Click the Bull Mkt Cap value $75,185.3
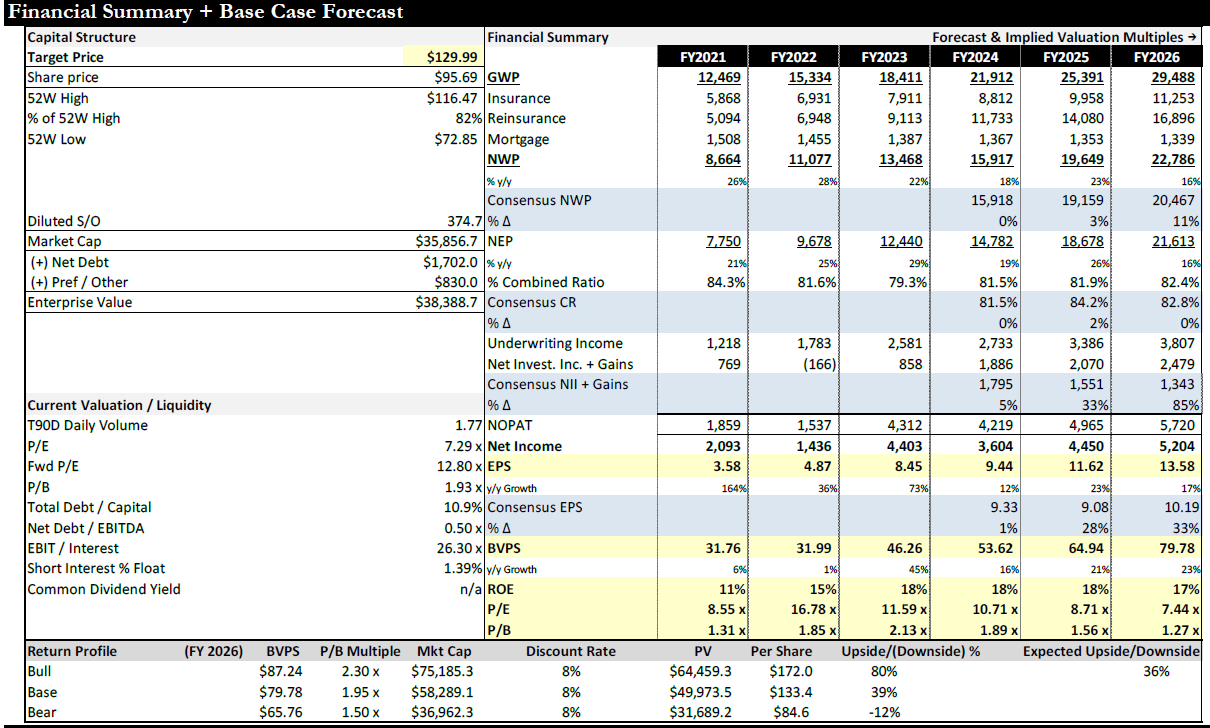The width and height of the screenshot is (1210, 728). (x=443, y=671)
